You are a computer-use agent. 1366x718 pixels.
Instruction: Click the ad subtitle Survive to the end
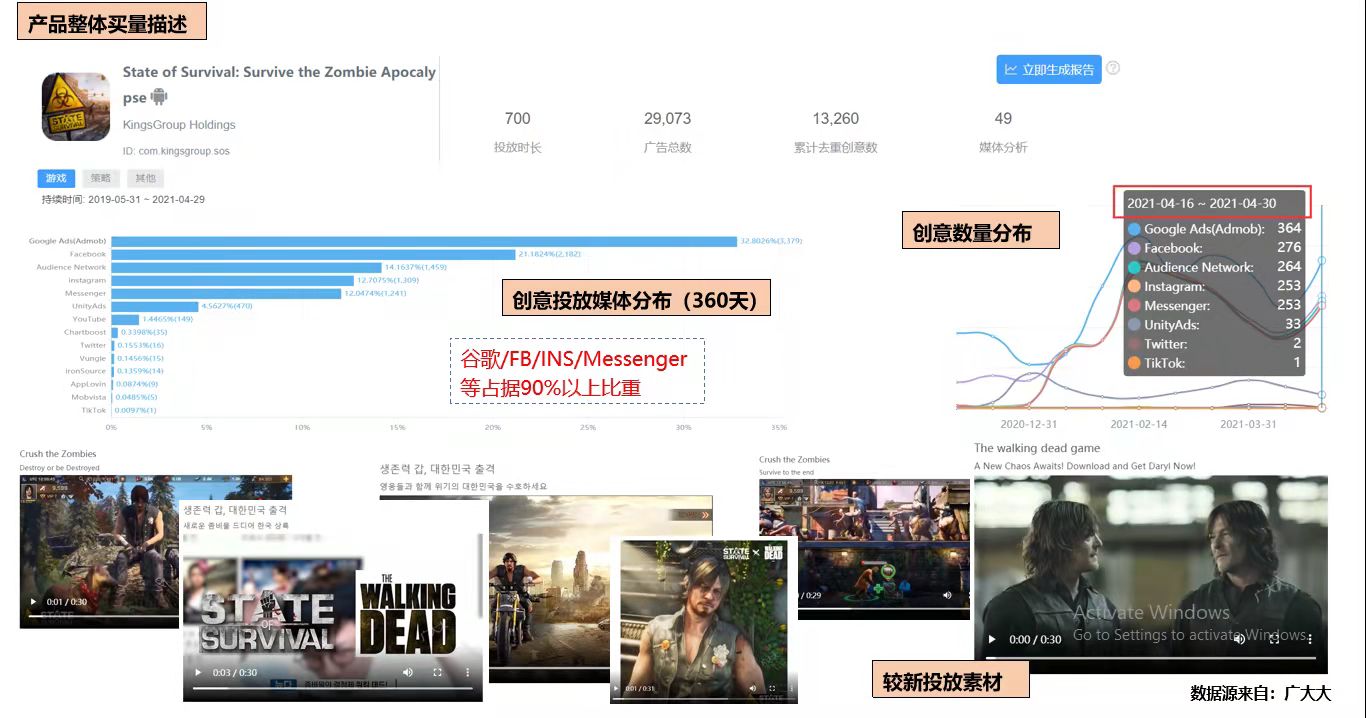787,472
